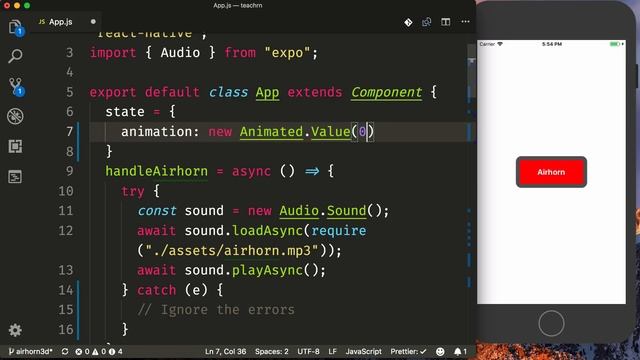Viewport: 640px width, 360px height.
Task: Click the playAsync call on line 13
Action: (267, 270)
